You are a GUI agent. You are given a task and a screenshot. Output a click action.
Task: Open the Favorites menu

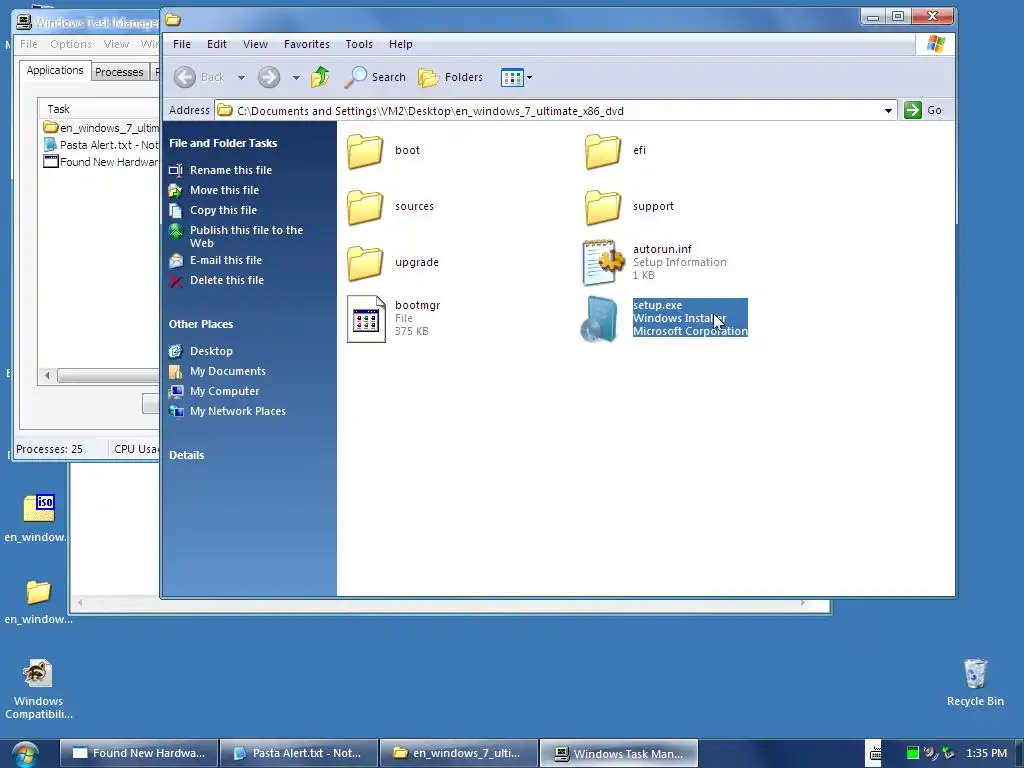coord(306,44)
